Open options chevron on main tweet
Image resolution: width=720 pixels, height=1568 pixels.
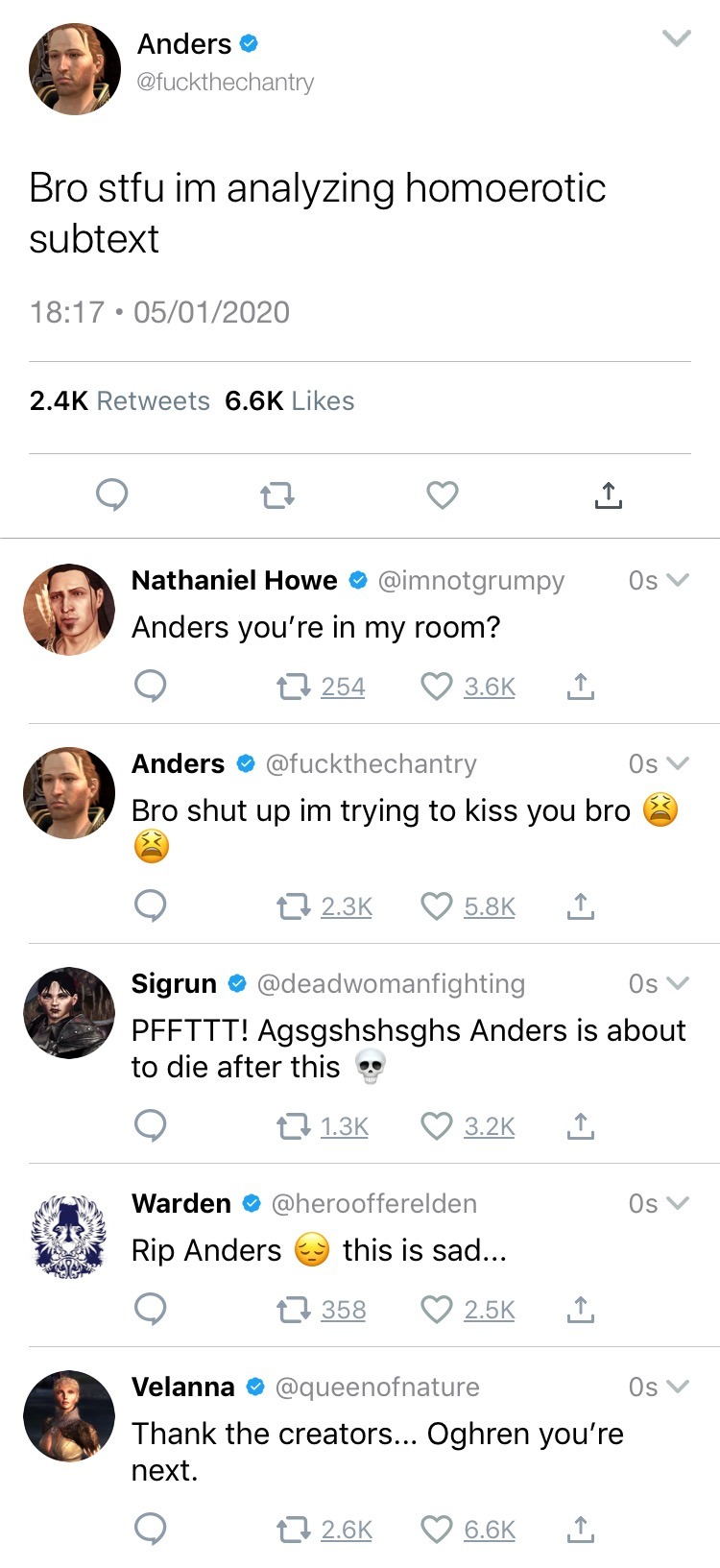point(677,38)
